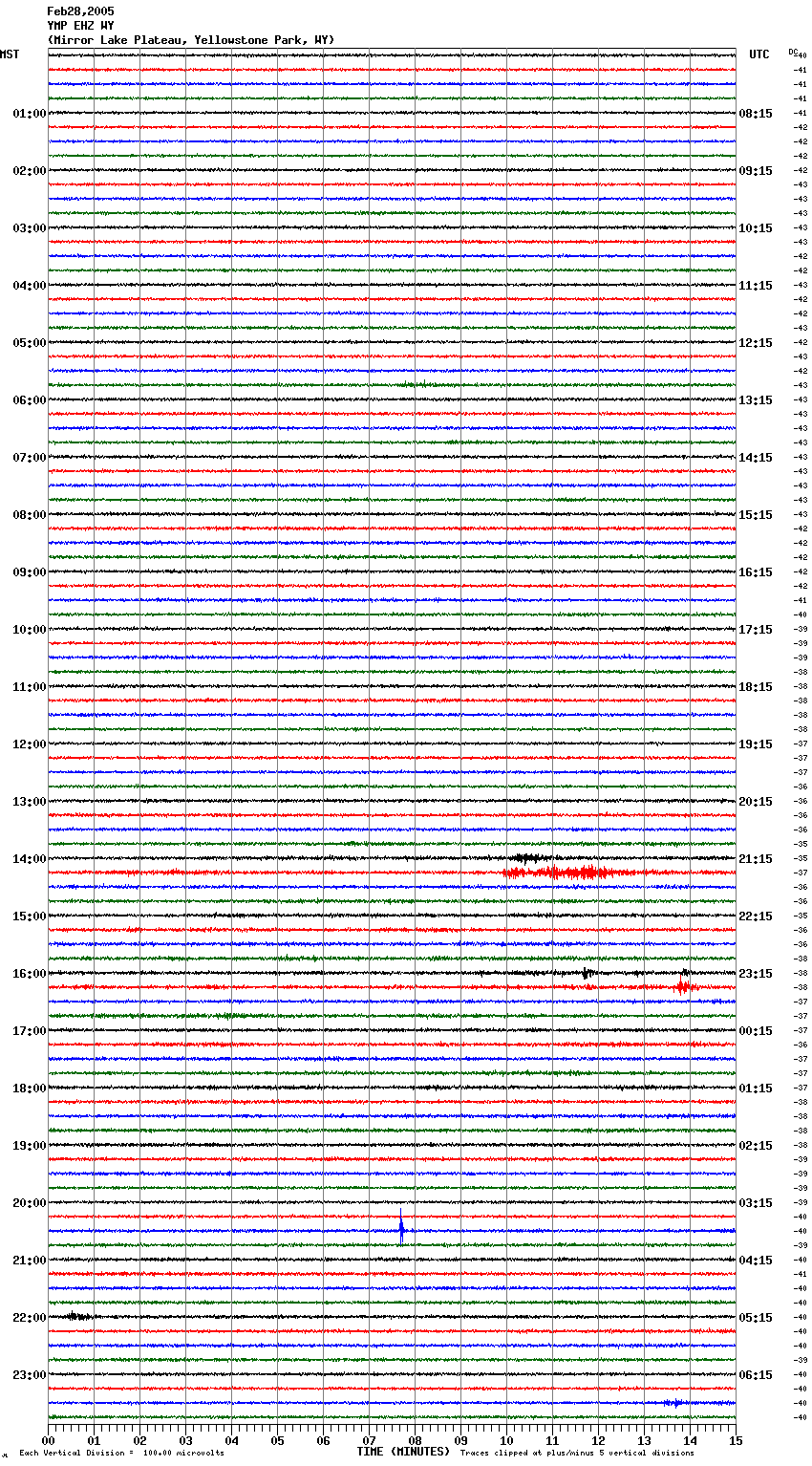Click the blue spike on the 20:30 trace
This screenshot has height=1466, width=812.
pos(401,1227)
